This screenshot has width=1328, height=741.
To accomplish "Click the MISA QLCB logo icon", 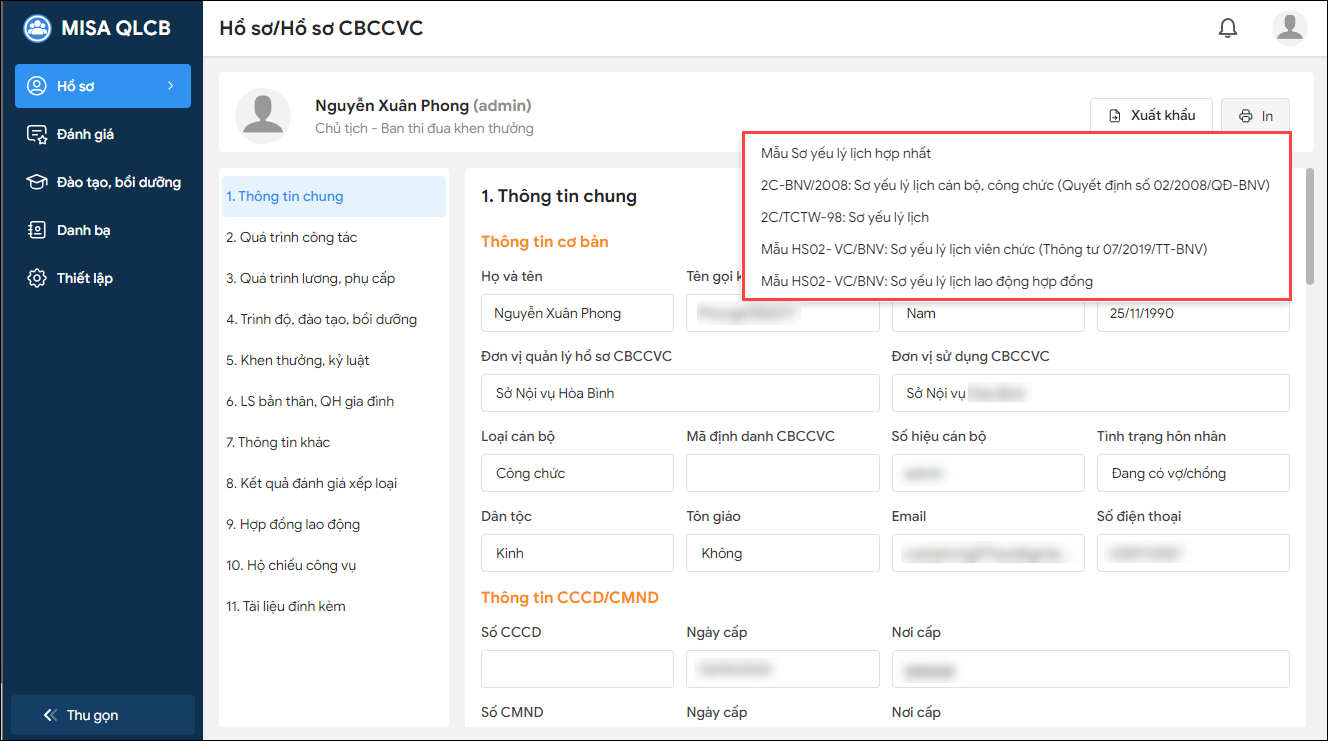I will pos(38,28).
